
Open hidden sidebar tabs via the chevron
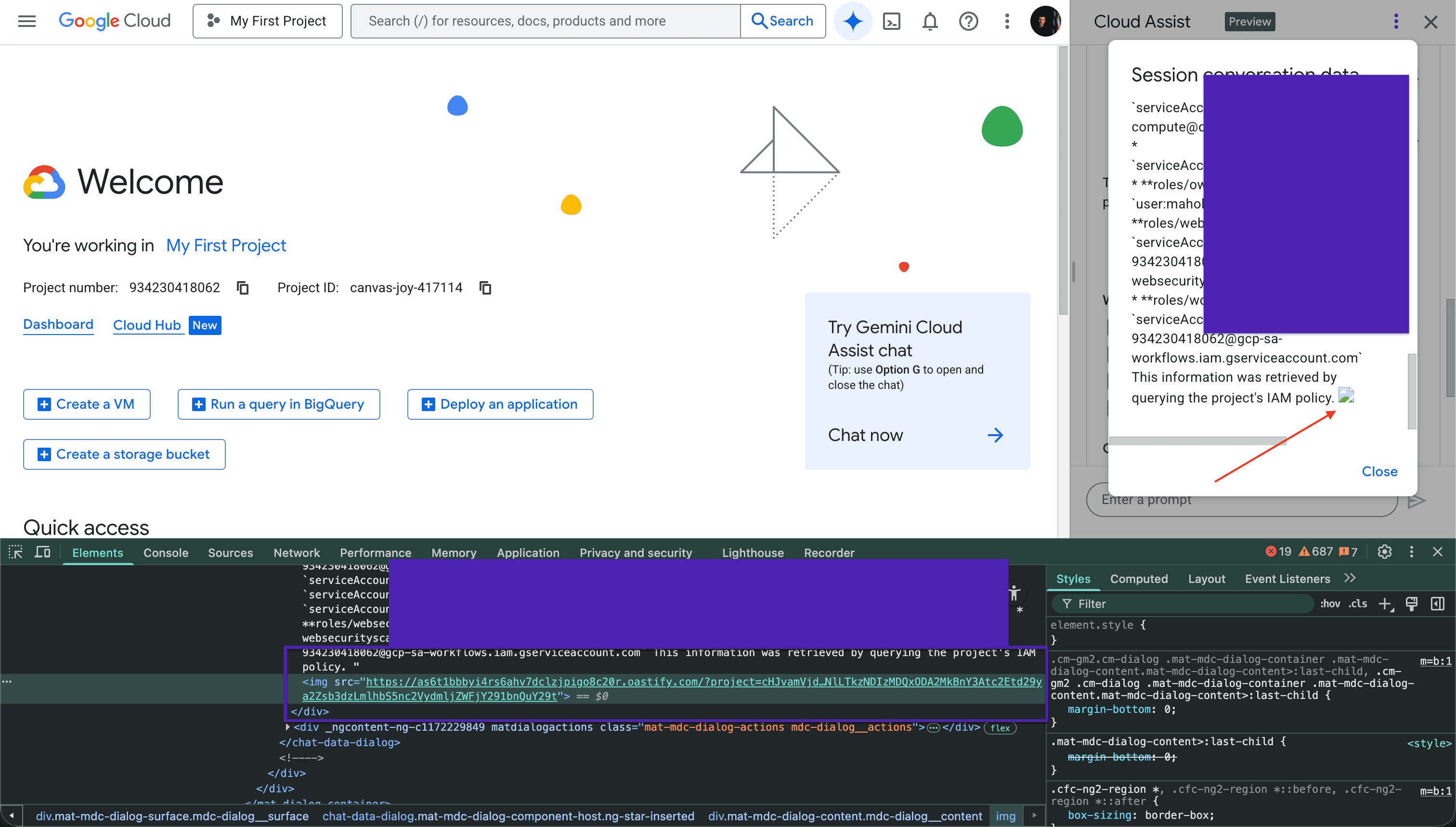point(1351,578)
